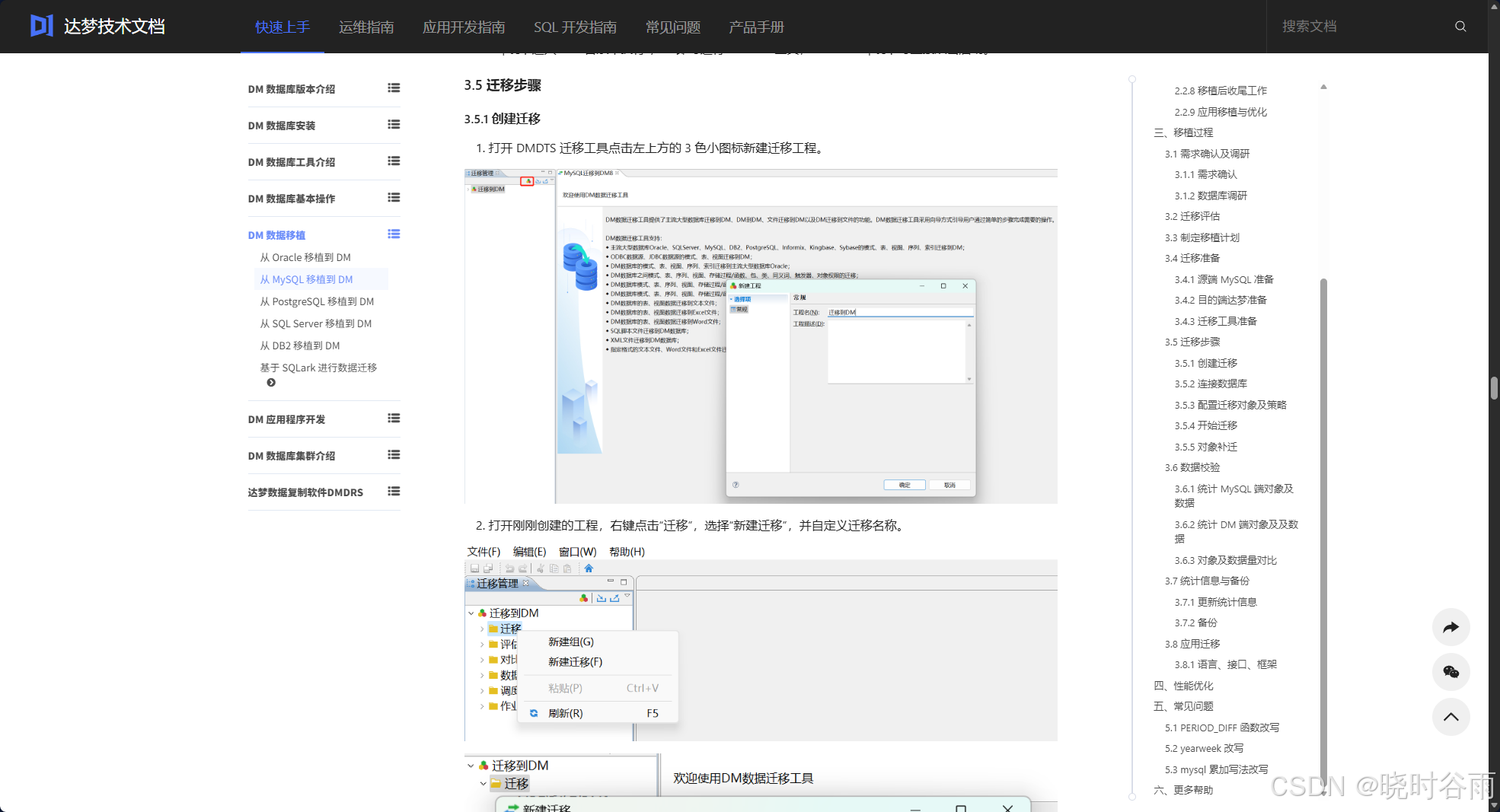Viewport: 1500px width, 812px height.
Task: Open the 新建工程 dialog screenshot image
Action: click(x=761, y=336)
